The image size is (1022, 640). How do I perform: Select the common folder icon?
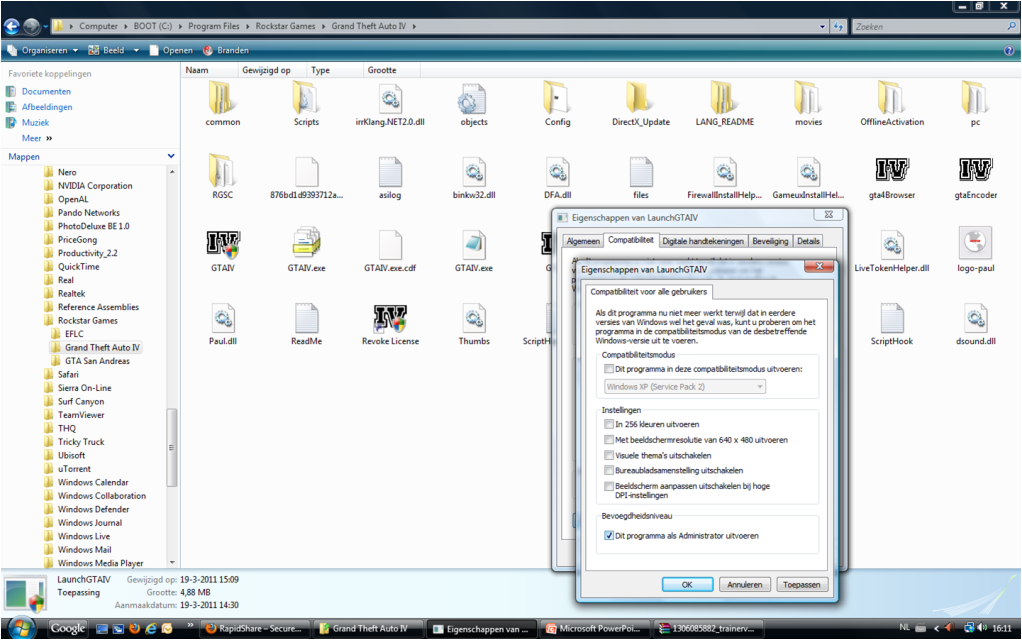point(222,98)
